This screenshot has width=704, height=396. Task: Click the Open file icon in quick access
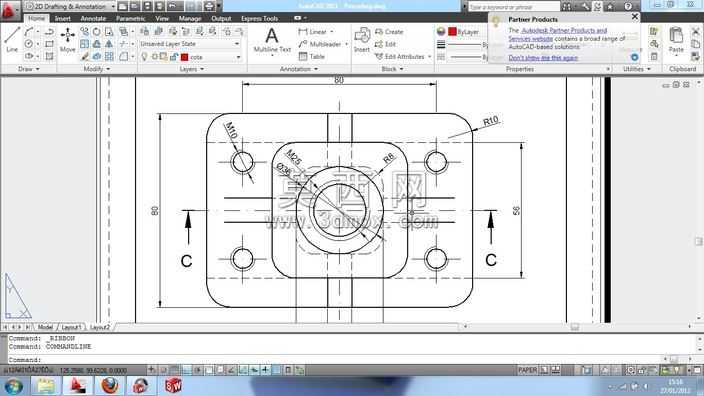(x=135, y=6)
